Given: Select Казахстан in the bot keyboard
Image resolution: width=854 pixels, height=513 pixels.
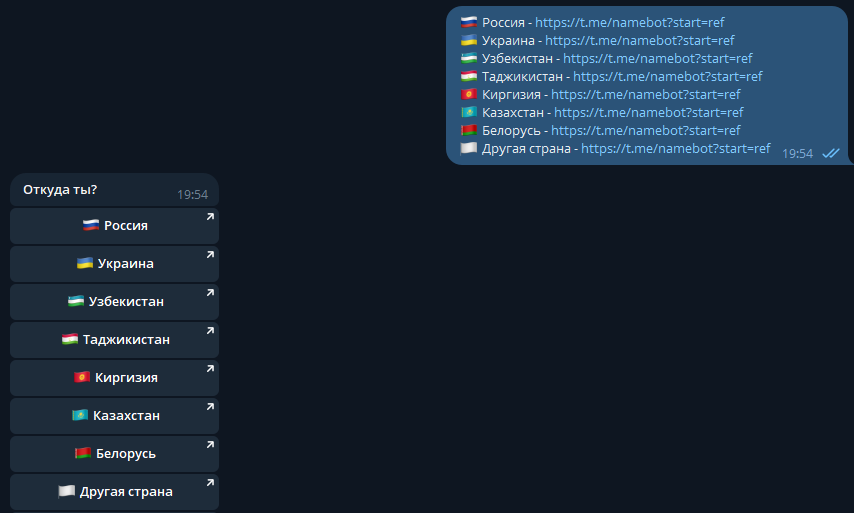Looking at the screenshot, I should click(x=114, y=416).
